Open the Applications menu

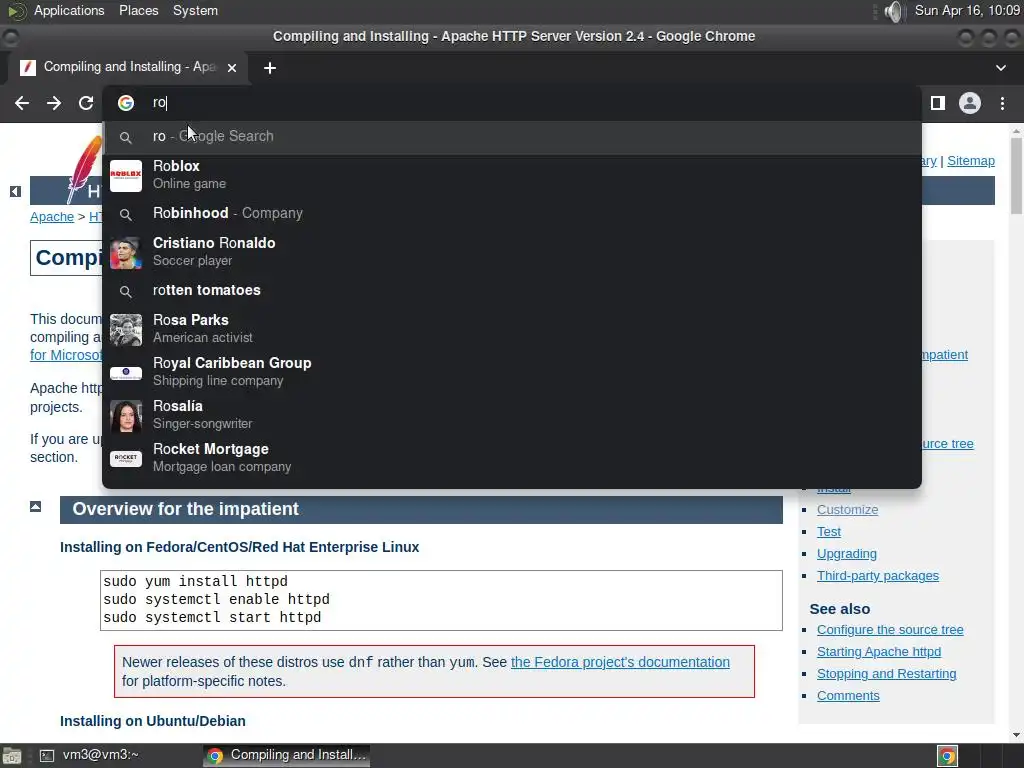(x=69, y=10)
